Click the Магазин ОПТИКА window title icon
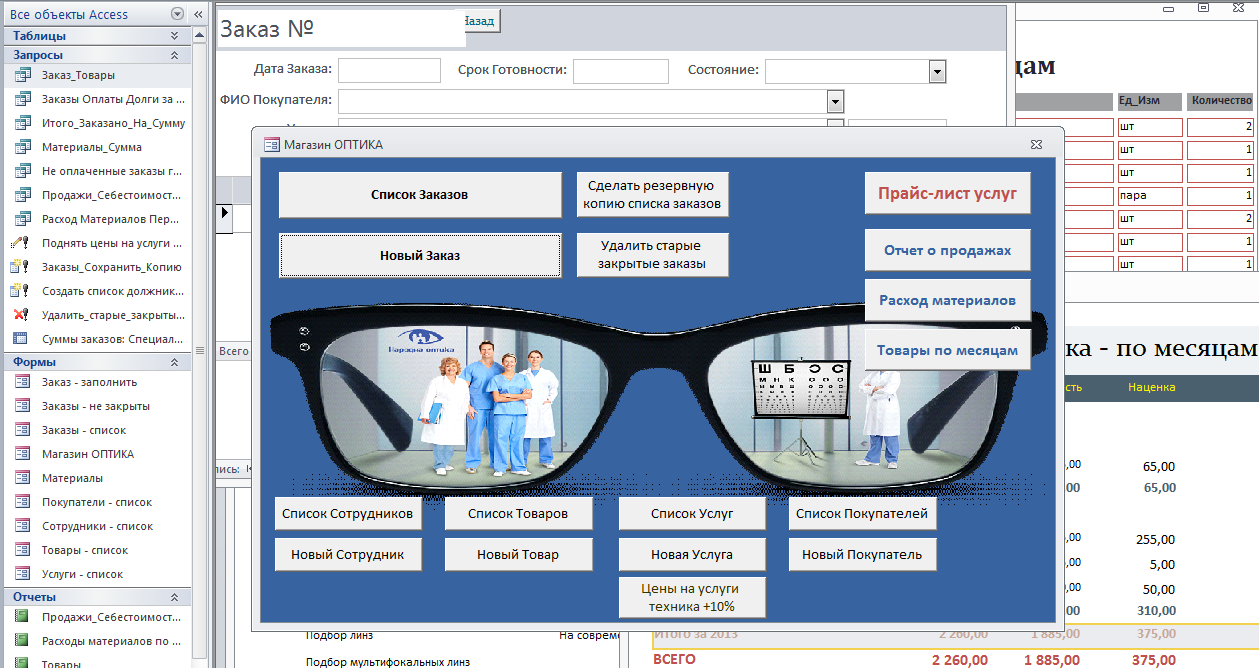The width and height of the screenshot is (1259, 668). (271, 145)
